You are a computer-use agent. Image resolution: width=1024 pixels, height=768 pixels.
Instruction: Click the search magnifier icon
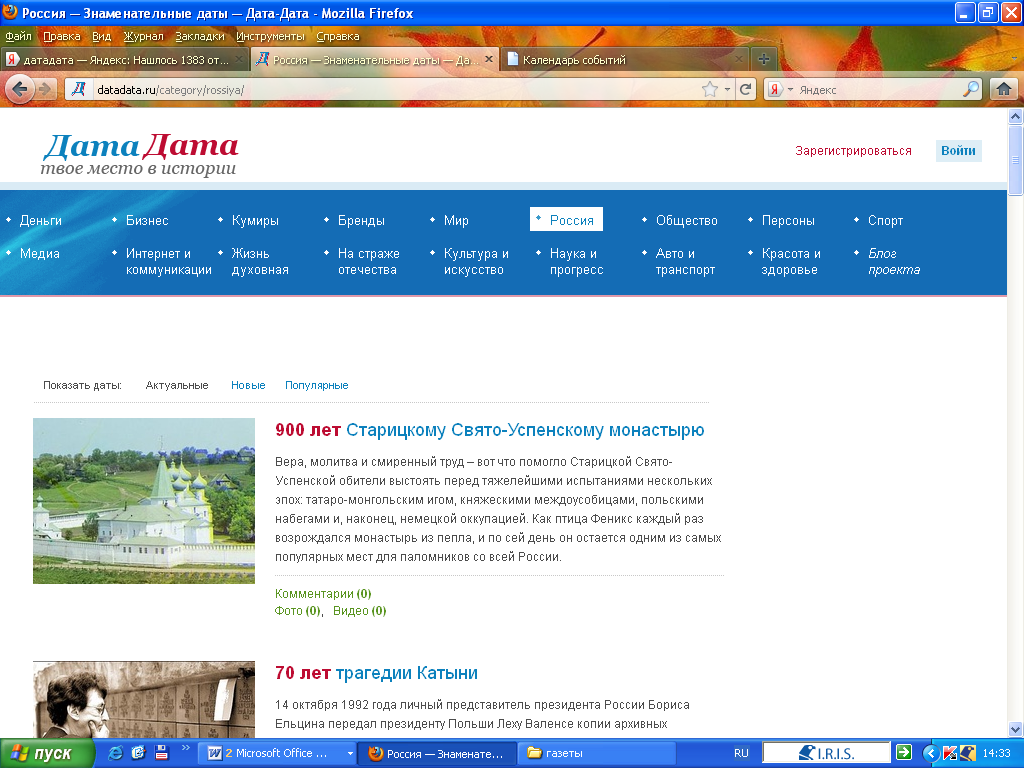(971, 89)
